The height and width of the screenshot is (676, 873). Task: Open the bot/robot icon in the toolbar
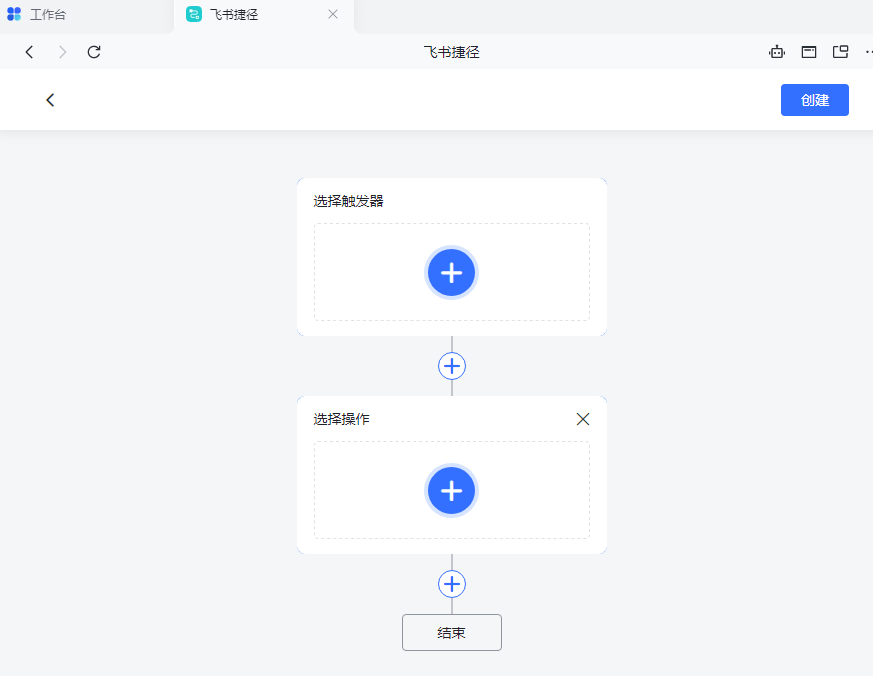pyautogui.click(x=777, y=52)
